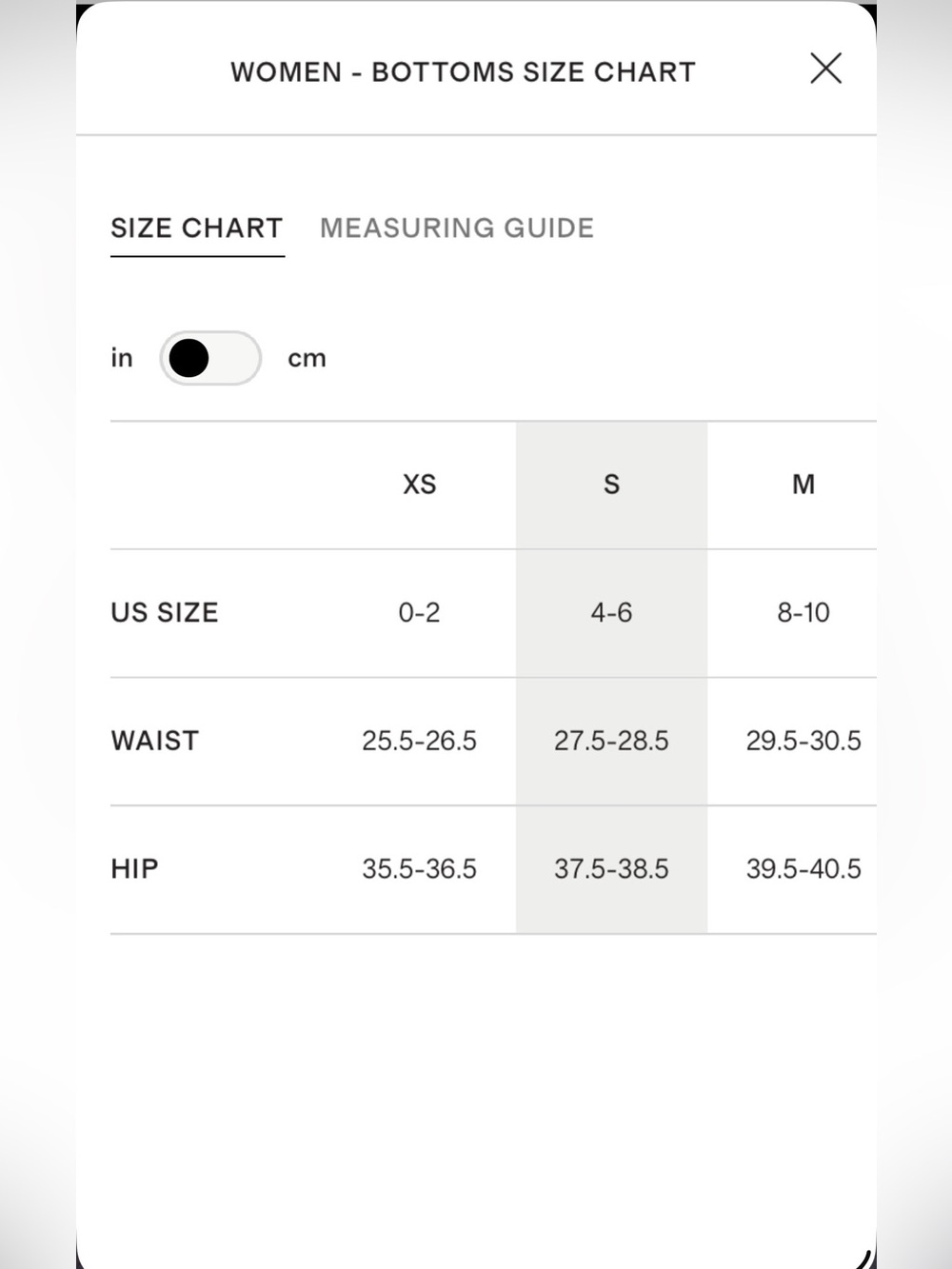Click the waist 27.5-28.5 cell
This screenshot has height=1269, width=952.
point(611,741)
